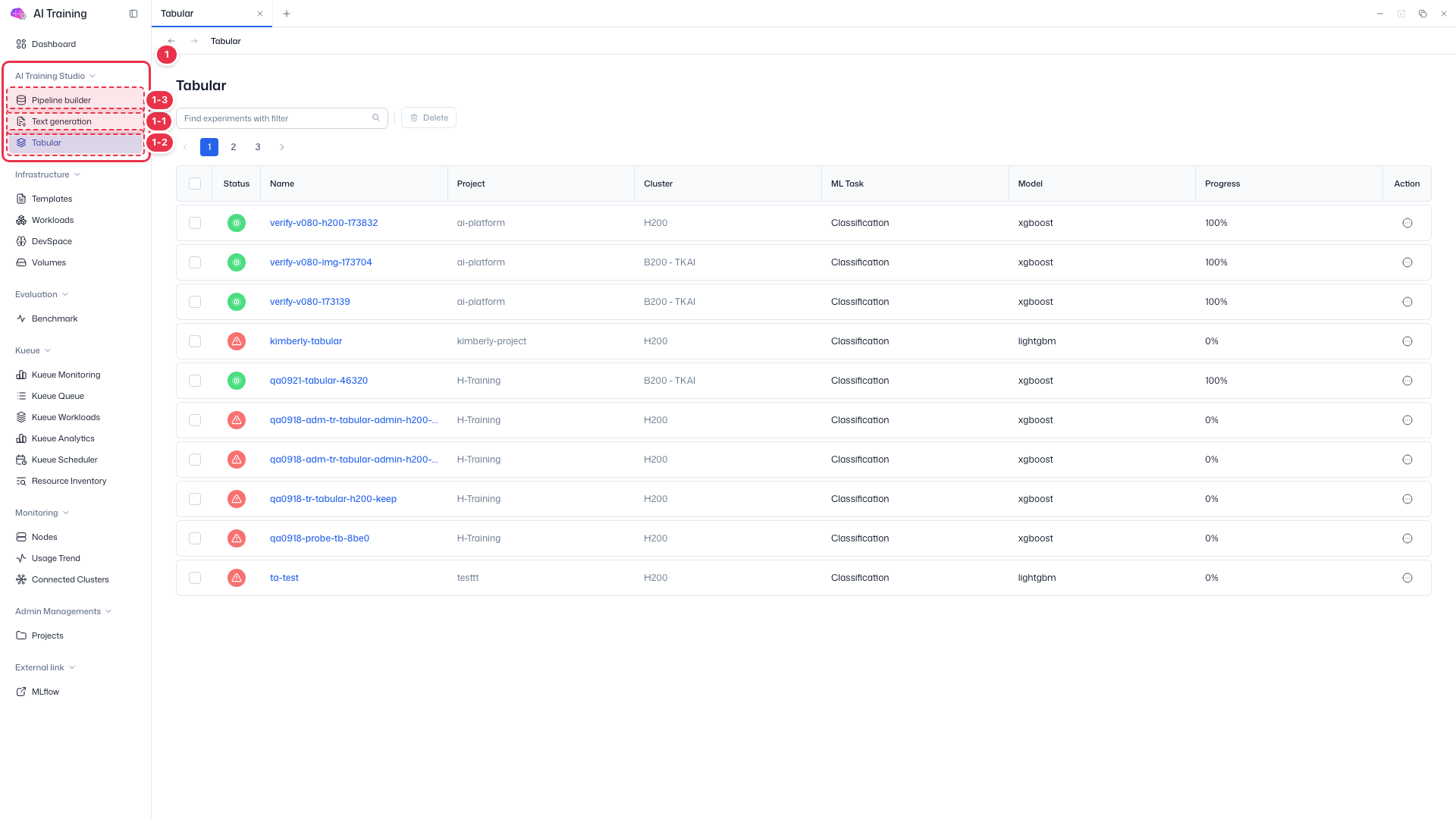Select the Kueue Scheduler calendar icon
Screen dimensions: 1456x819
[21, 460]
